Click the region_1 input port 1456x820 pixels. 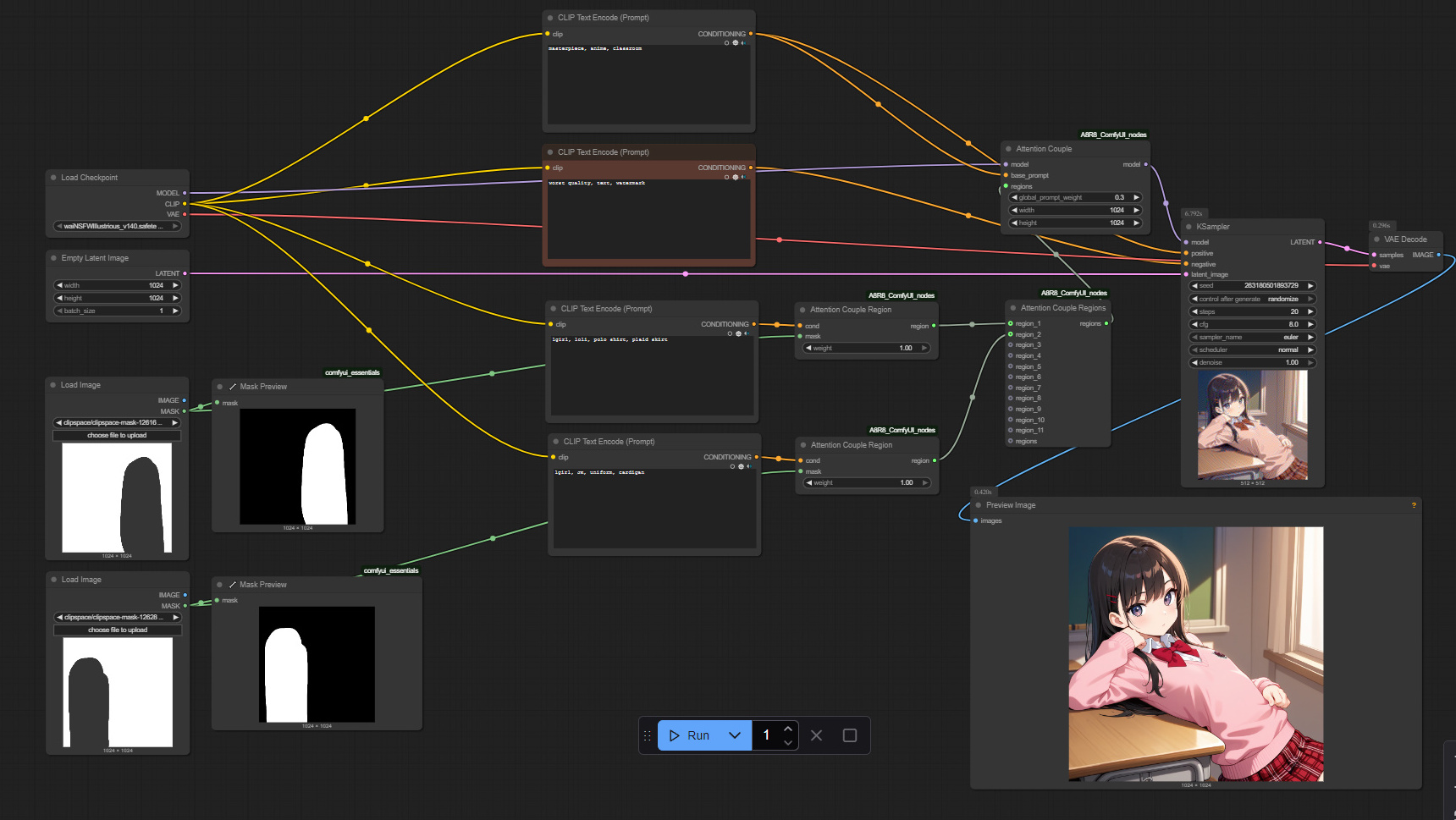click(x=1010, y=323)
